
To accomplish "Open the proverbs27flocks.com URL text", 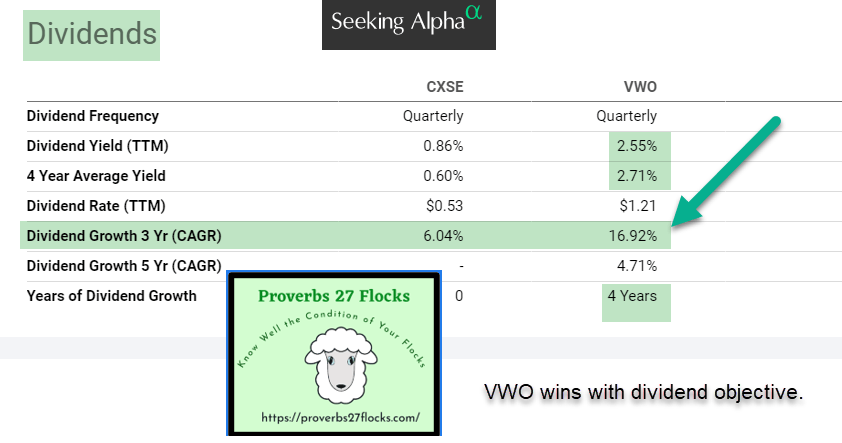I will [336, 416].
